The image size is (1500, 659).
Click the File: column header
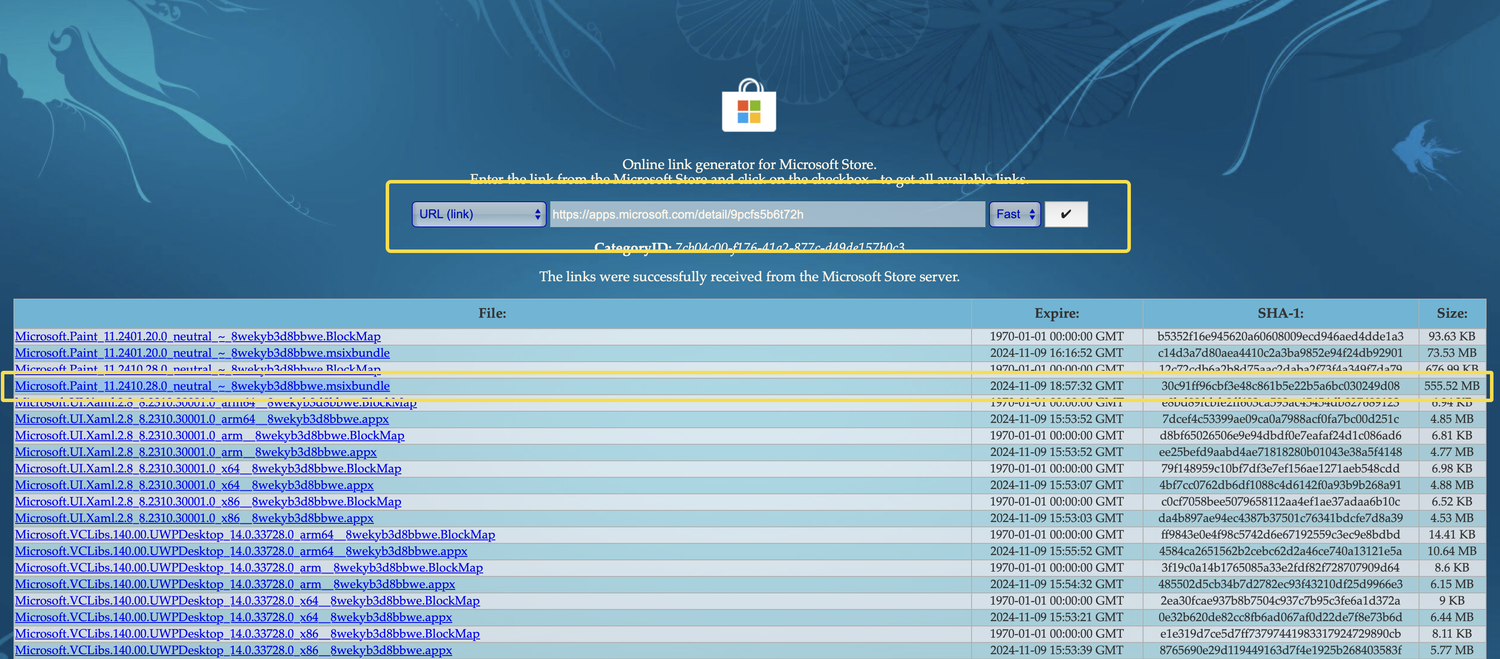(492, 313)
